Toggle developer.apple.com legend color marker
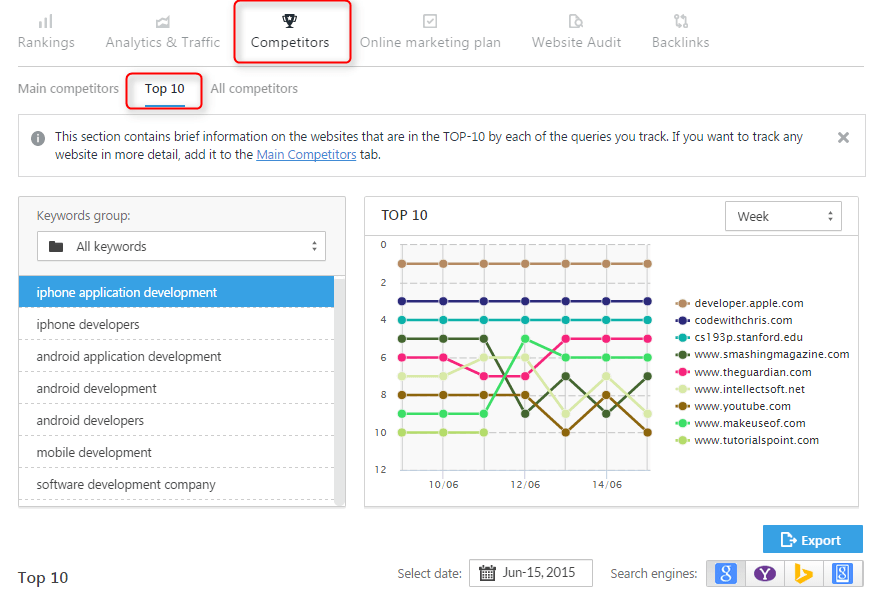Image resolution: width=881 pixels, height=603 pixels. click(683, 303)
